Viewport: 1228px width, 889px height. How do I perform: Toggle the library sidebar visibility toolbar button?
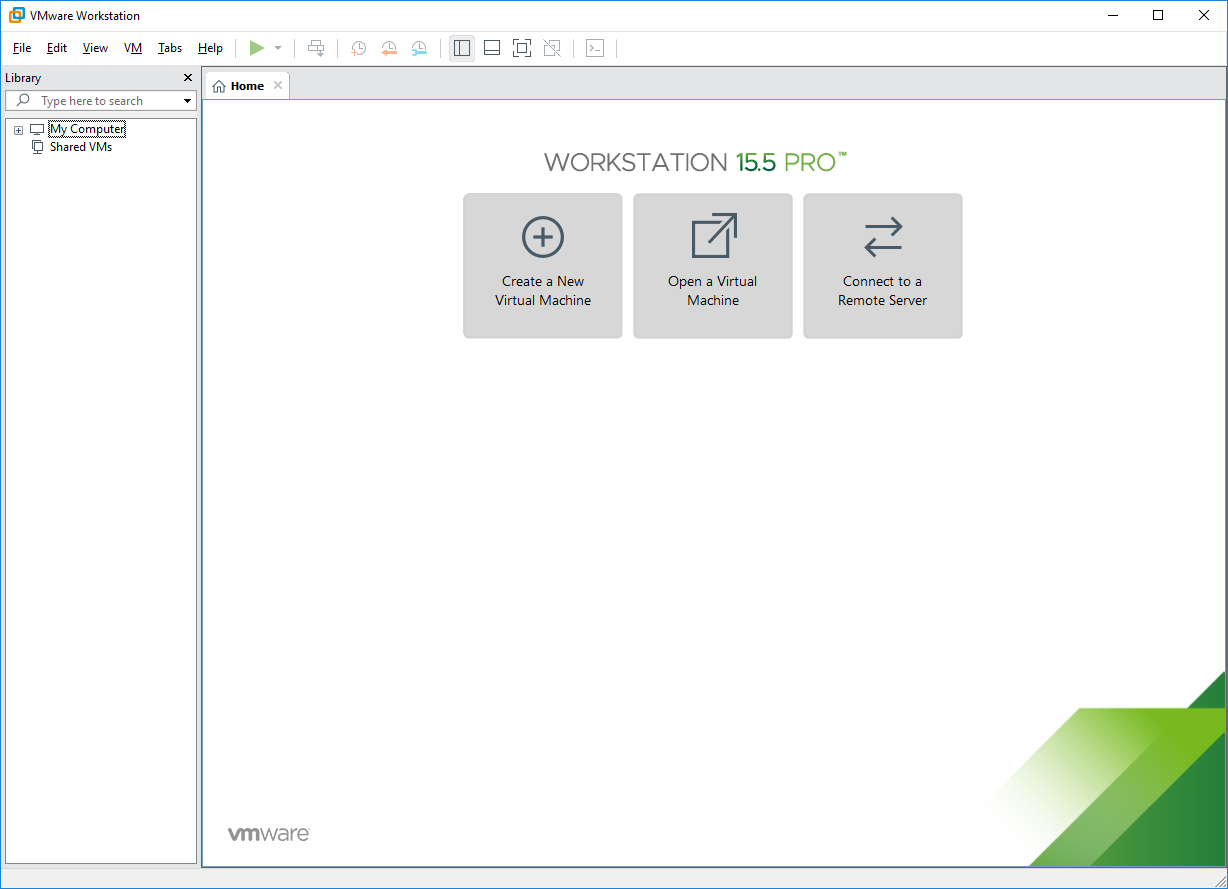pos(462,48)
